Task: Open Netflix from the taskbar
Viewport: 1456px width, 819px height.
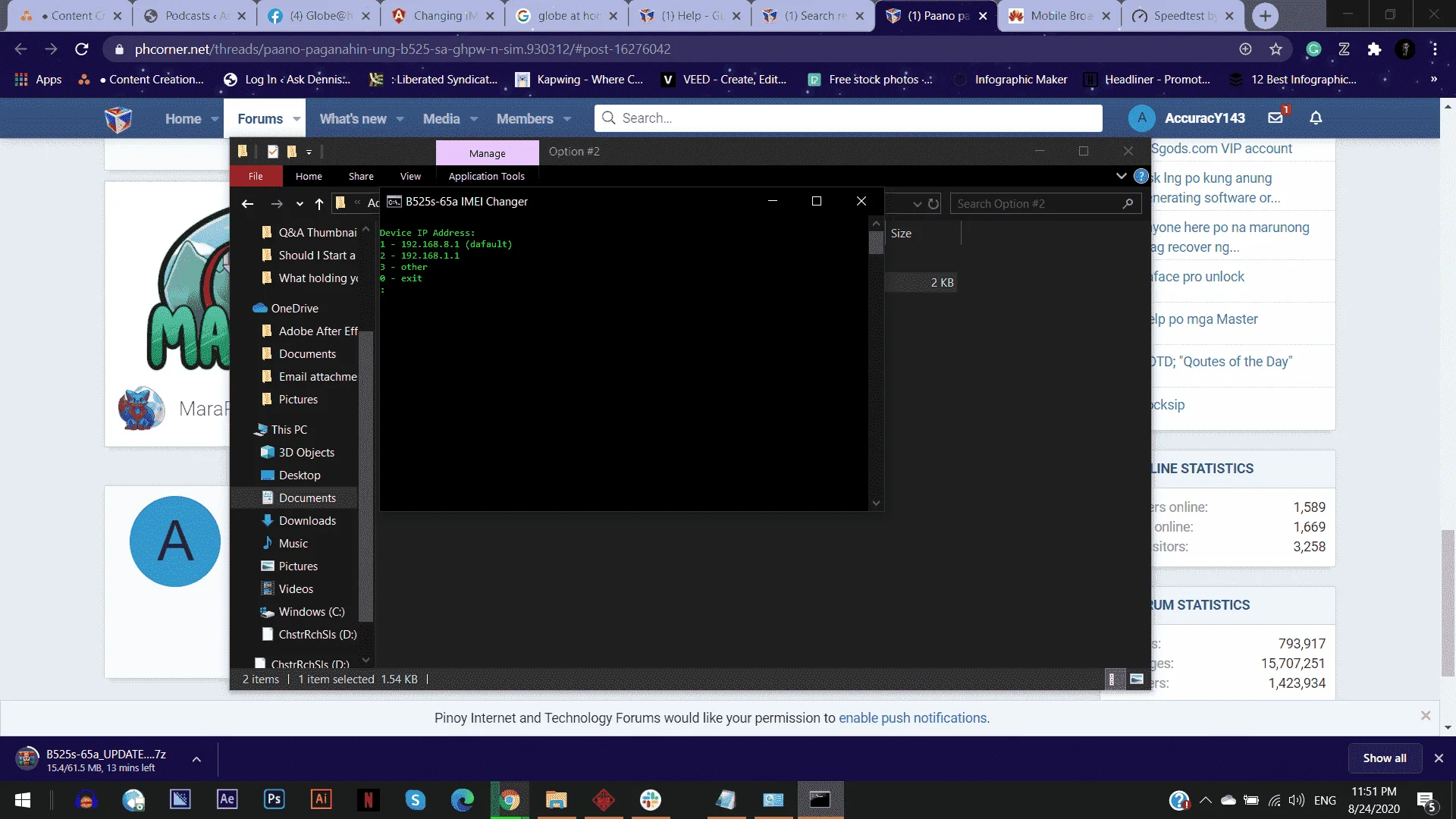Action: coord(369,799)
